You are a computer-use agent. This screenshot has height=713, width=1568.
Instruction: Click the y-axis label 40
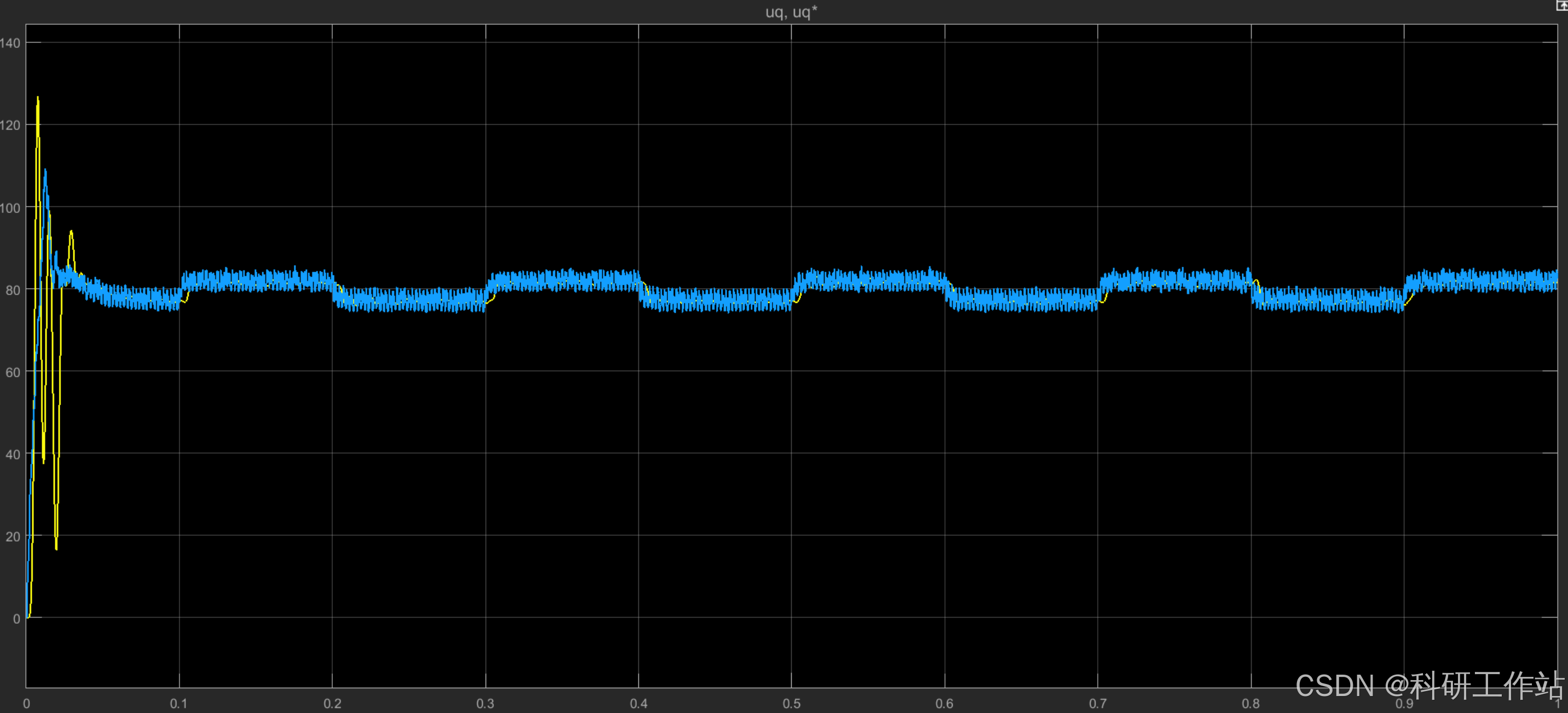(13, 454)
